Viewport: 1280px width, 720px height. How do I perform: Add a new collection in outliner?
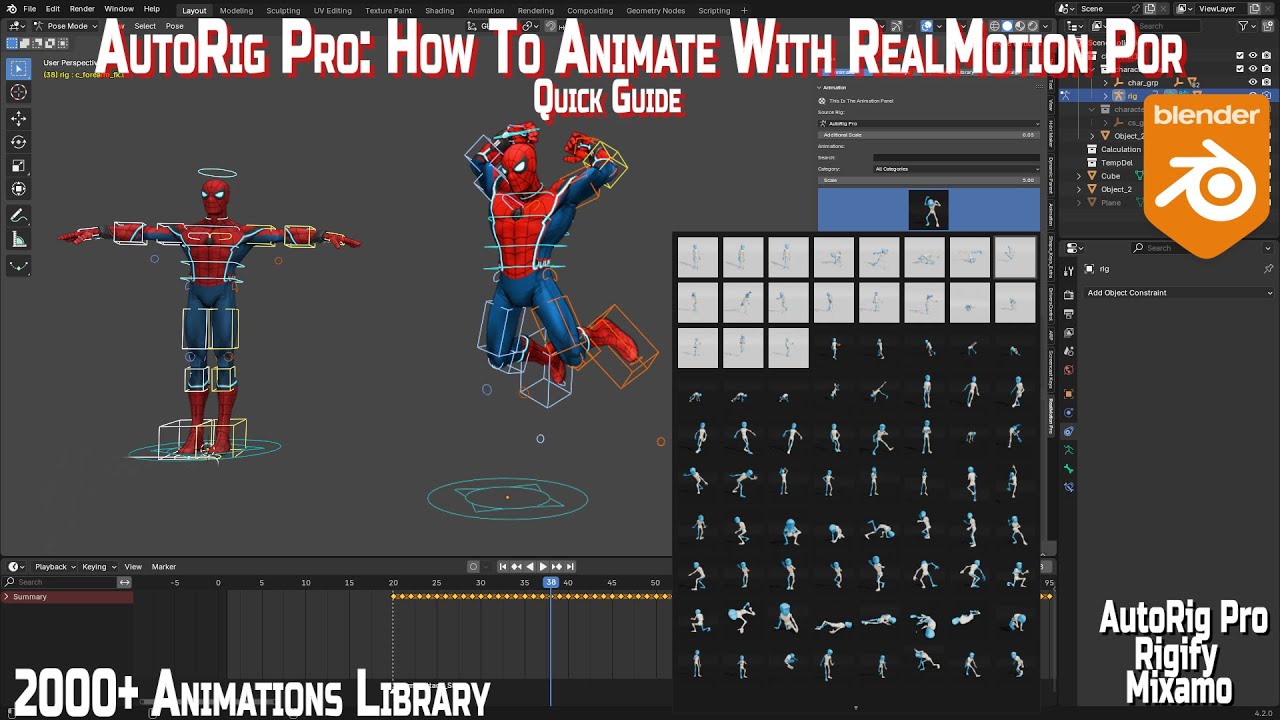coord(1268,26)
